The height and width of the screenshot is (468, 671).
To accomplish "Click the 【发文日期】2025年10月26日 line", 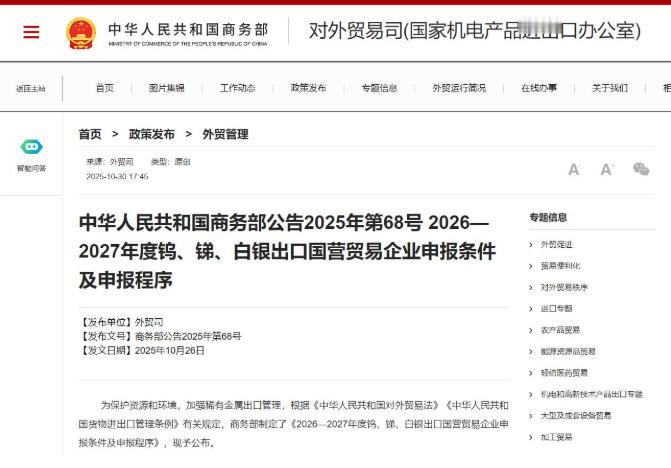I will point(142,350).
